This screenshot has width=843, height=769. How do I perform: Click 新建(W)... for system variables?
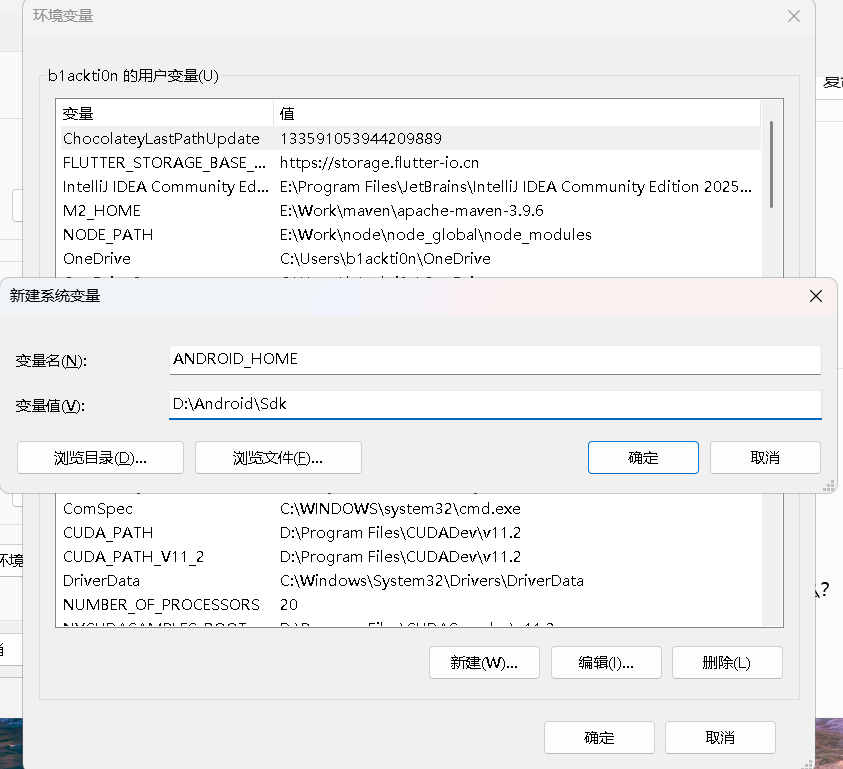click(x=484, y=663)
